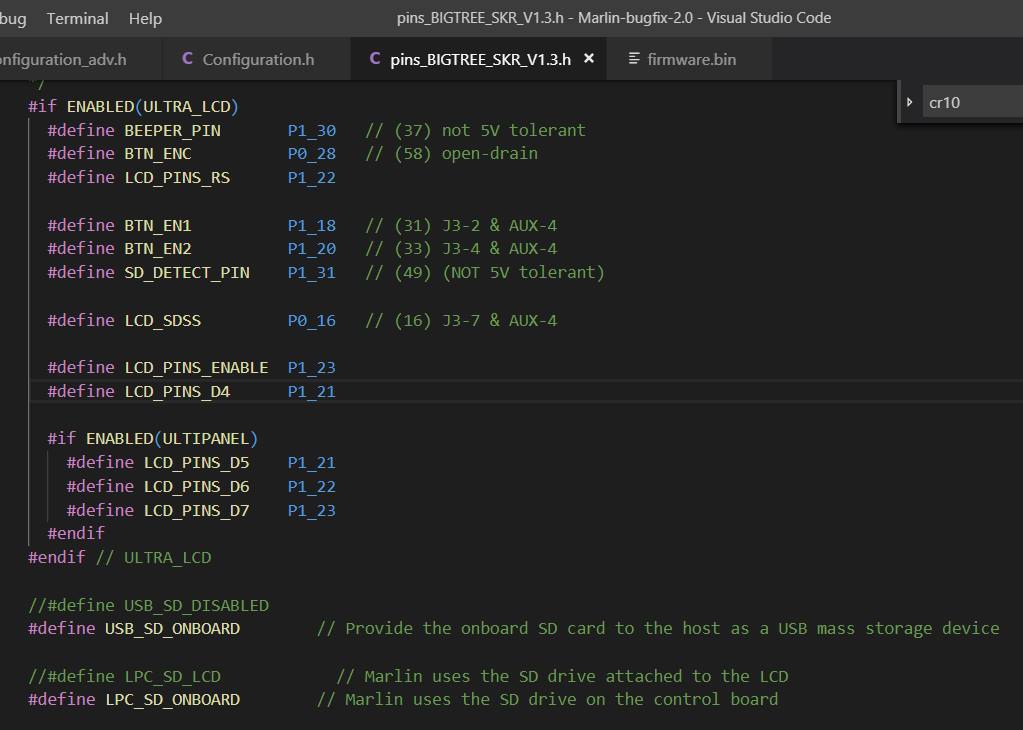Close the pins_BIGTREE_SKR_V1.3.h tab
Screen dimensions: 1023x730
(588, 59)
